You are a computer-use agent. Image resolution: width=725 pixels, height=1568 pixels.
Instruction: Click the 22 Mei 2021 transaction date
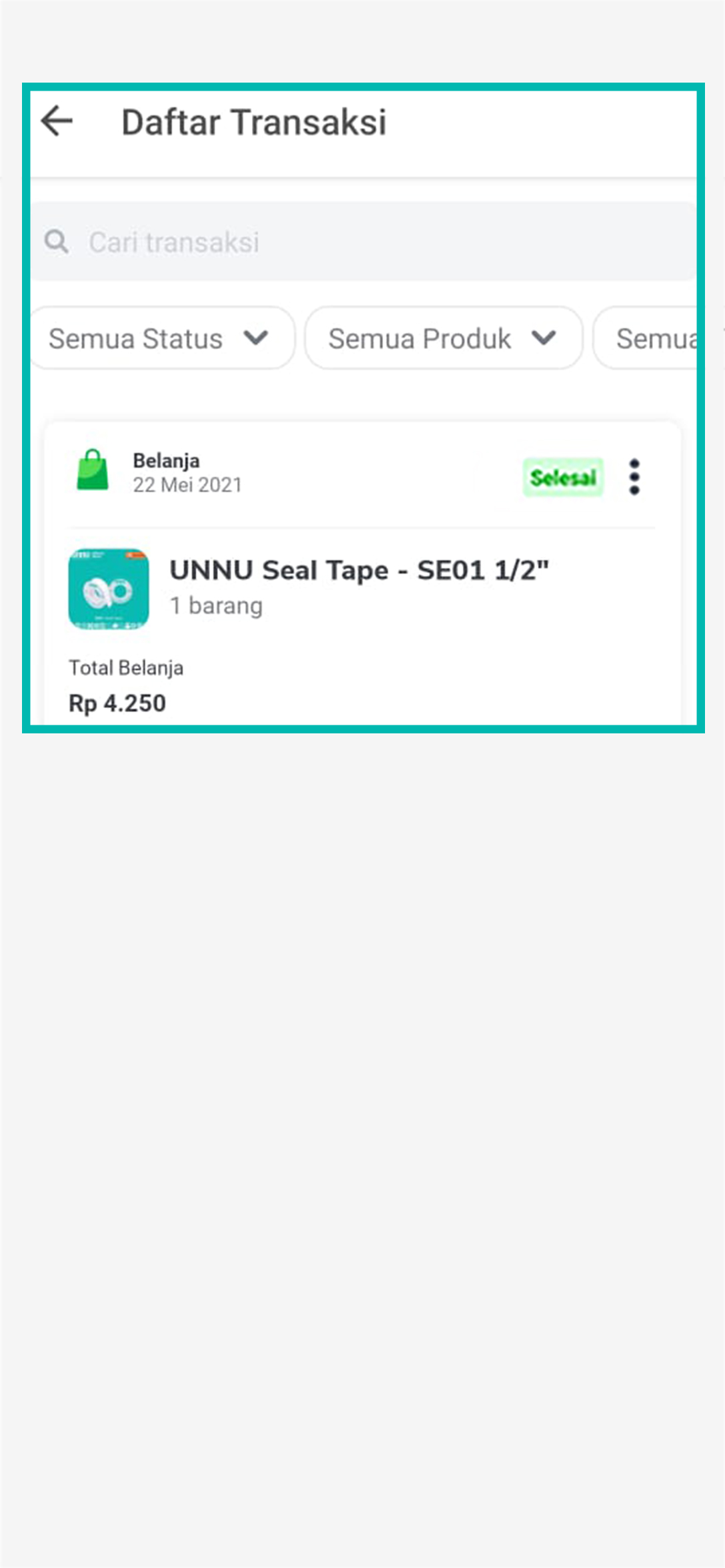click(187, 485)
